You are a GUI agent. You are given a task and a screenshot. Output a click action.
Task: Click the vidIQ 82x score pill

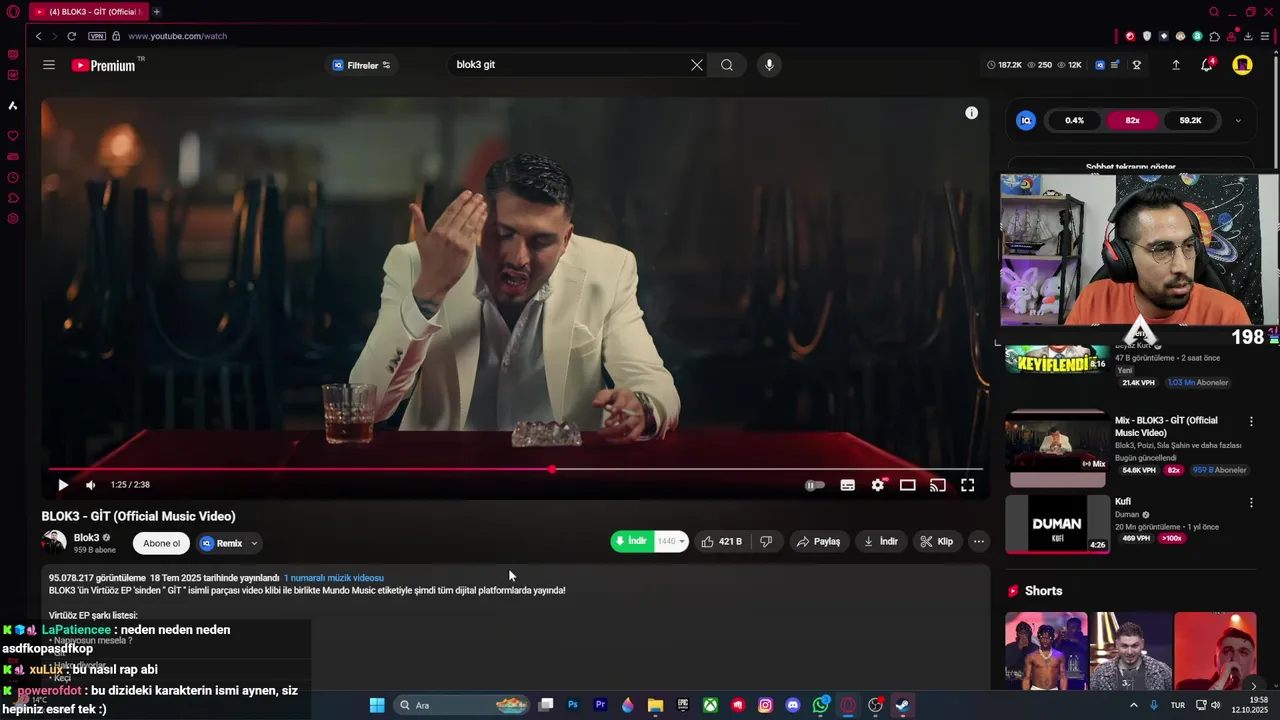pyautogui.click(x=1132, y=120)
